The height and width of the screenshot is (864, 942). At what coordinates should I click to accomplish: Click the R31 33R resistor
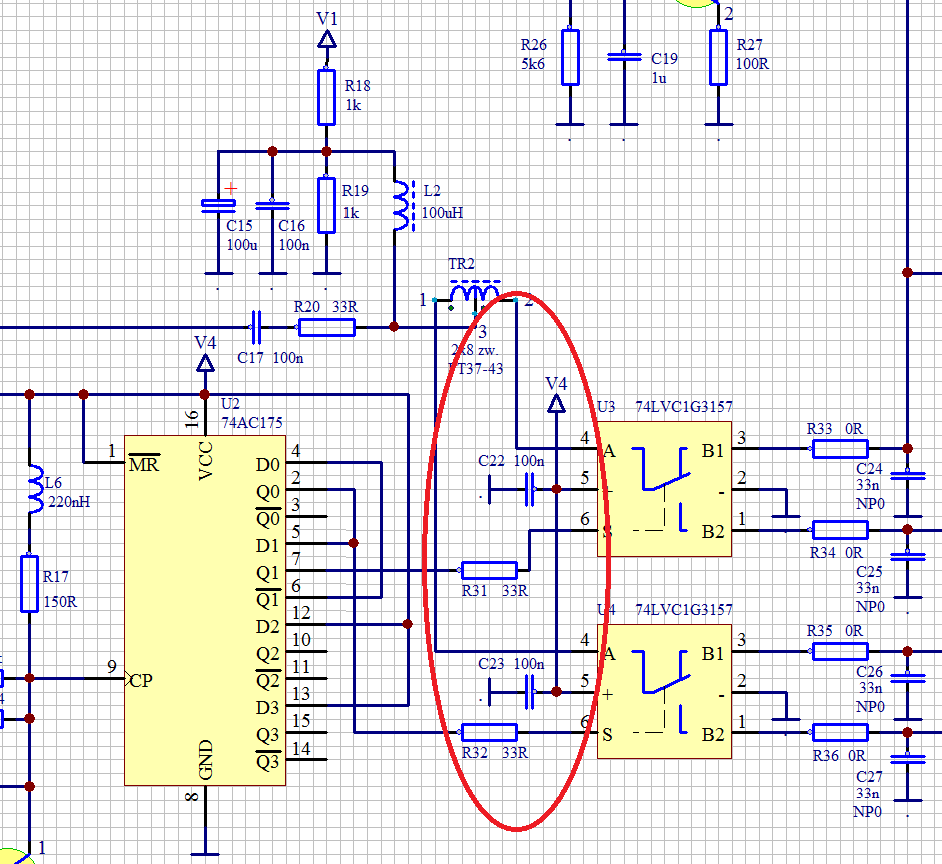(489, 570)
